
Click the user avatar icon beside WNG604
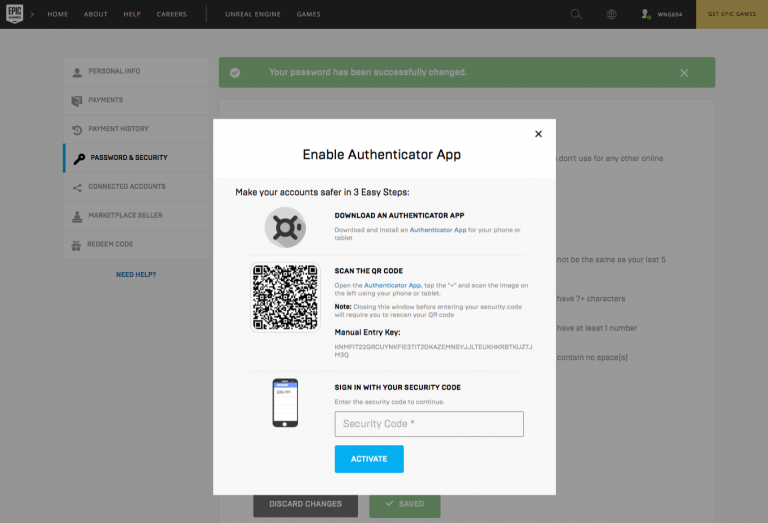[646, 14]
